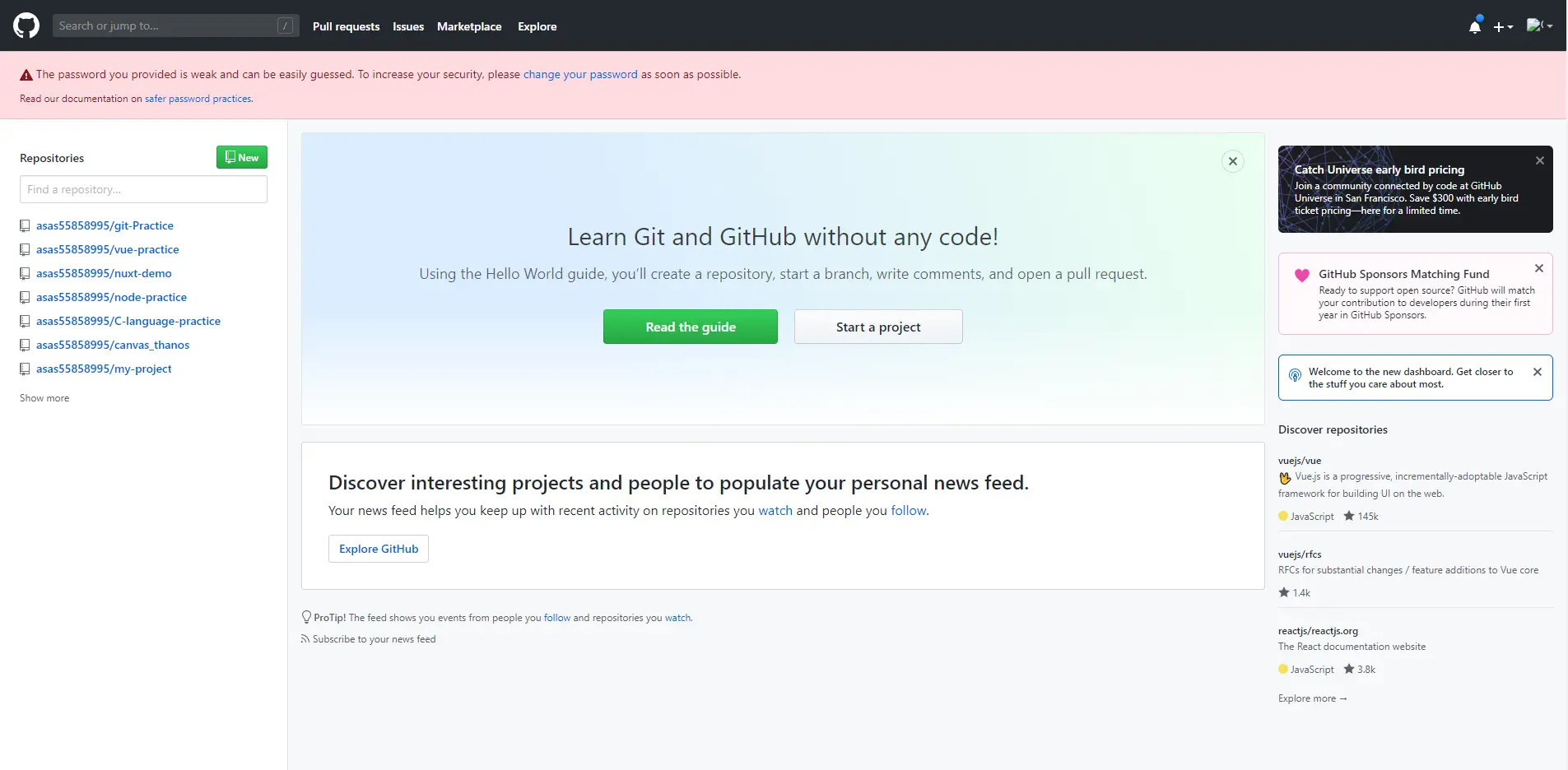Close the GitHub Sponsors Matching Fund card
Screen dimensions: 1568x770
[1539, 268]
